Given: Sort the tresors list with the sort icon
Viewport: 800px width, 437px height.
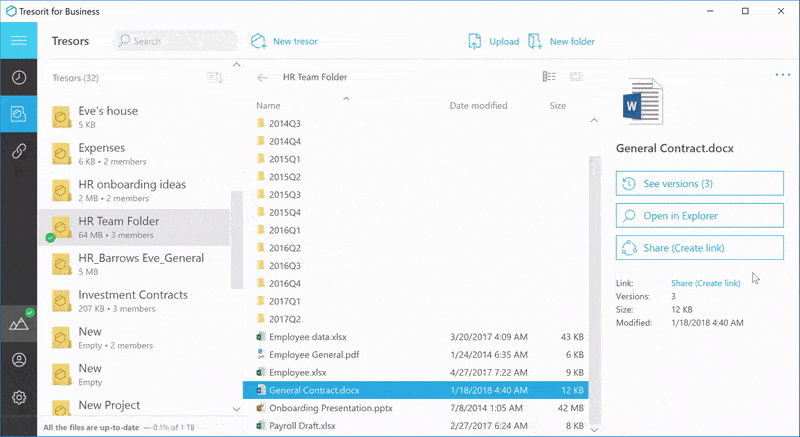Looking at the screenshot, I should [x=215, y=78].
